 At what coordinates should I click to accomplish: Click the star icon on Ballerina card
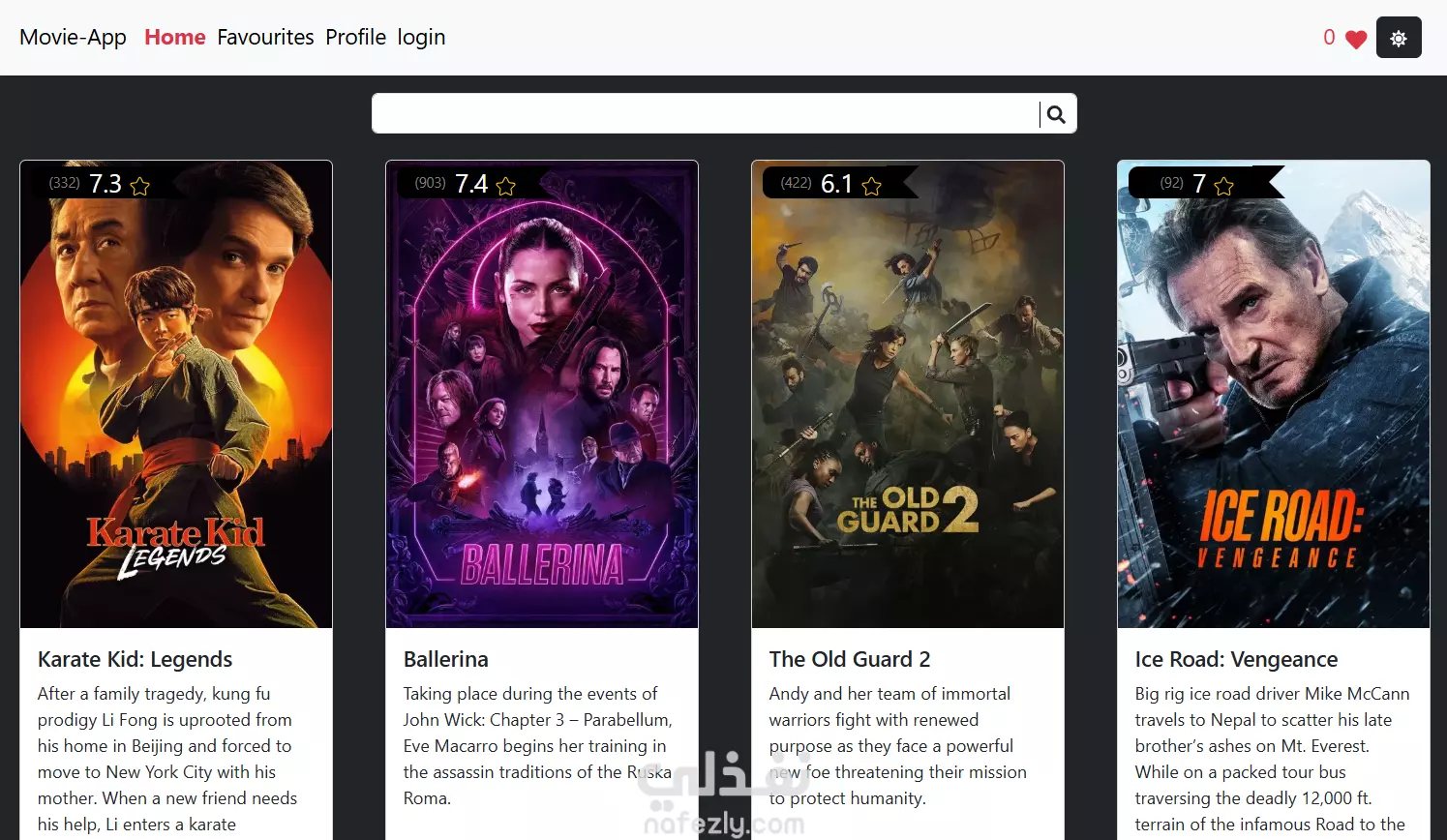[506, 186]
